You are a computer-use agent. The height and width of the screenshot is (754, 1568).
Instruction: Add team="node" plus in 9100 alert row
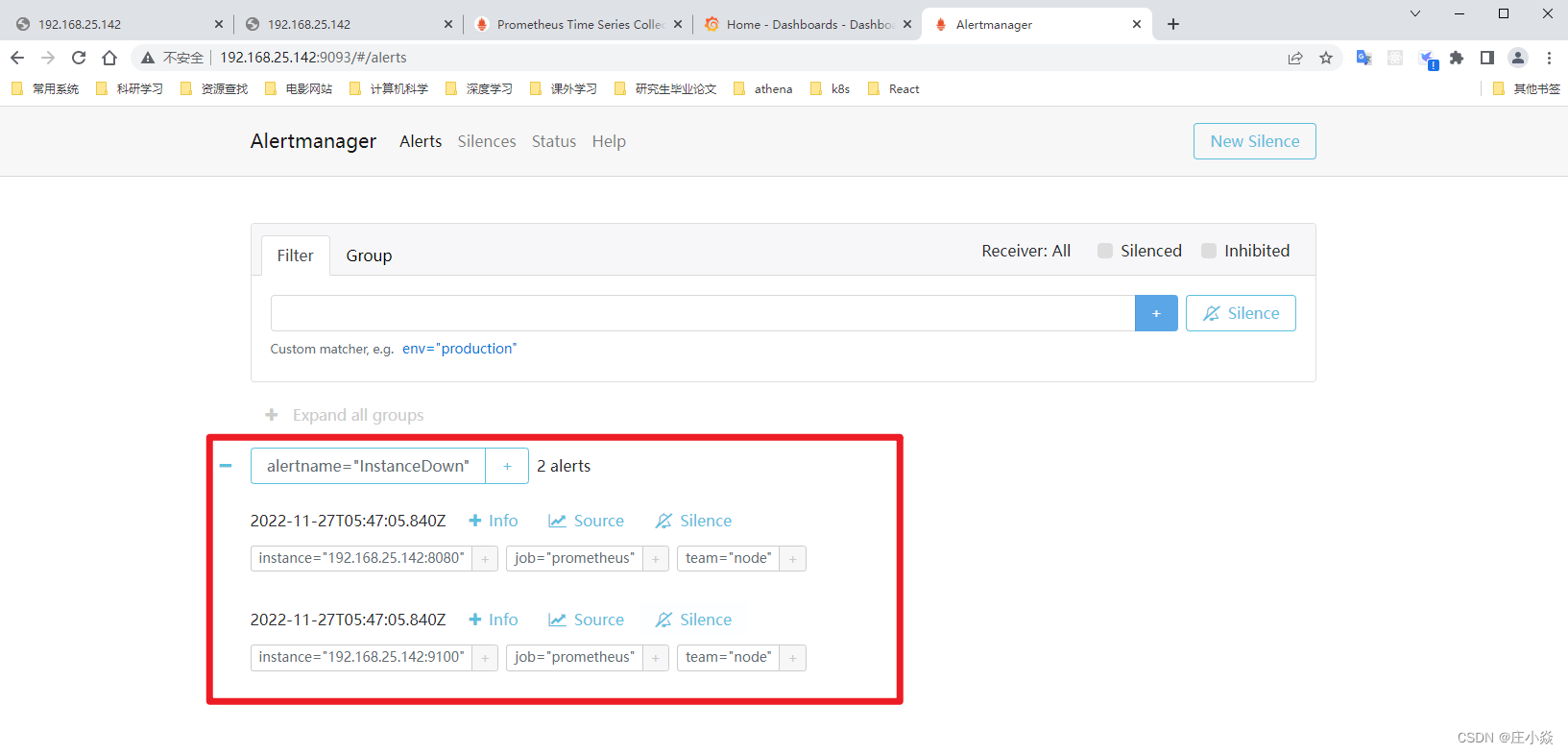[793, 658]
